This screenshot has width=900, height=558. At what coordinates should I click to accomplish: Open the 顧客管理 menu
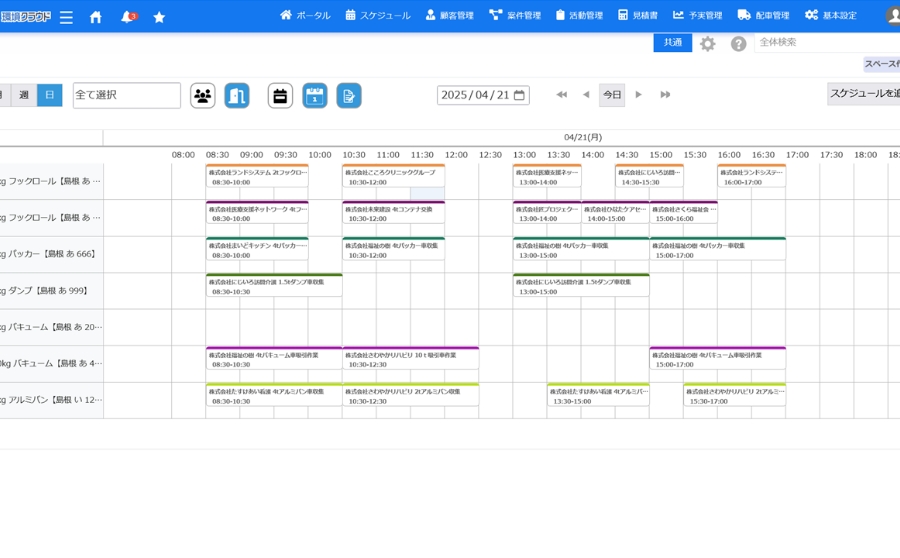(x=449, y=16)
